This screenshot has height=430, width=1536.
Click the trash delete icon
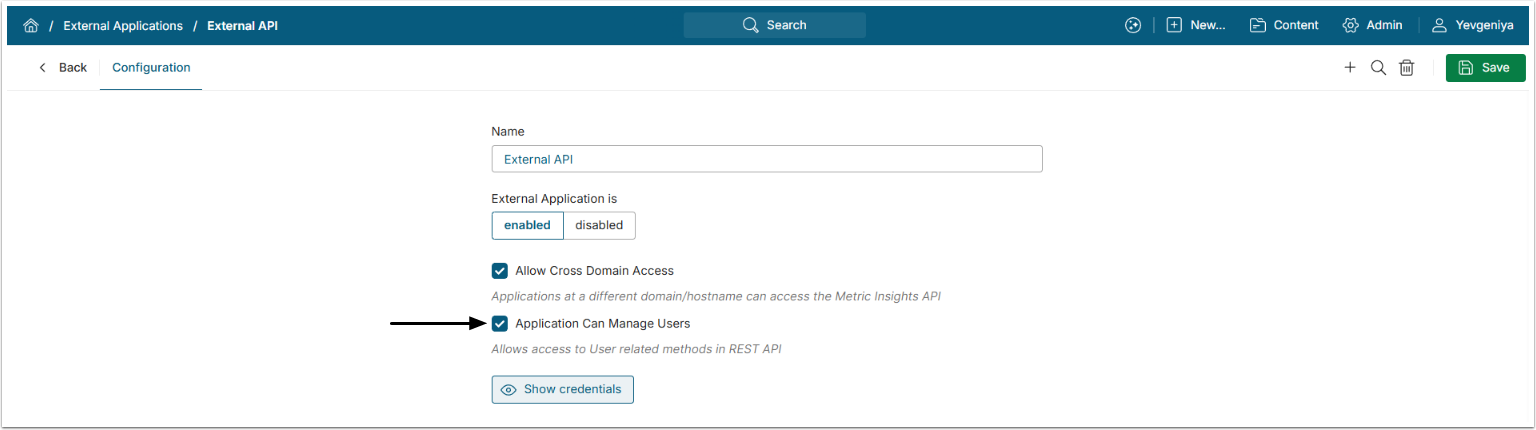point(1406,68)
